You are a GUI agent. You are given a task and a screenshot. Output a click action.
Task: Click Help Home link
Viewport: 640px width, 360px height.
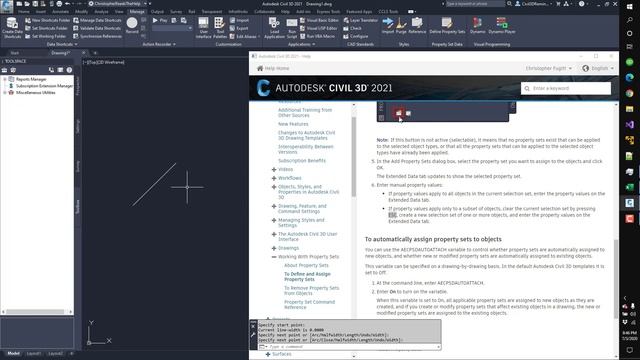pyautogui.click(x=273, y=68)
